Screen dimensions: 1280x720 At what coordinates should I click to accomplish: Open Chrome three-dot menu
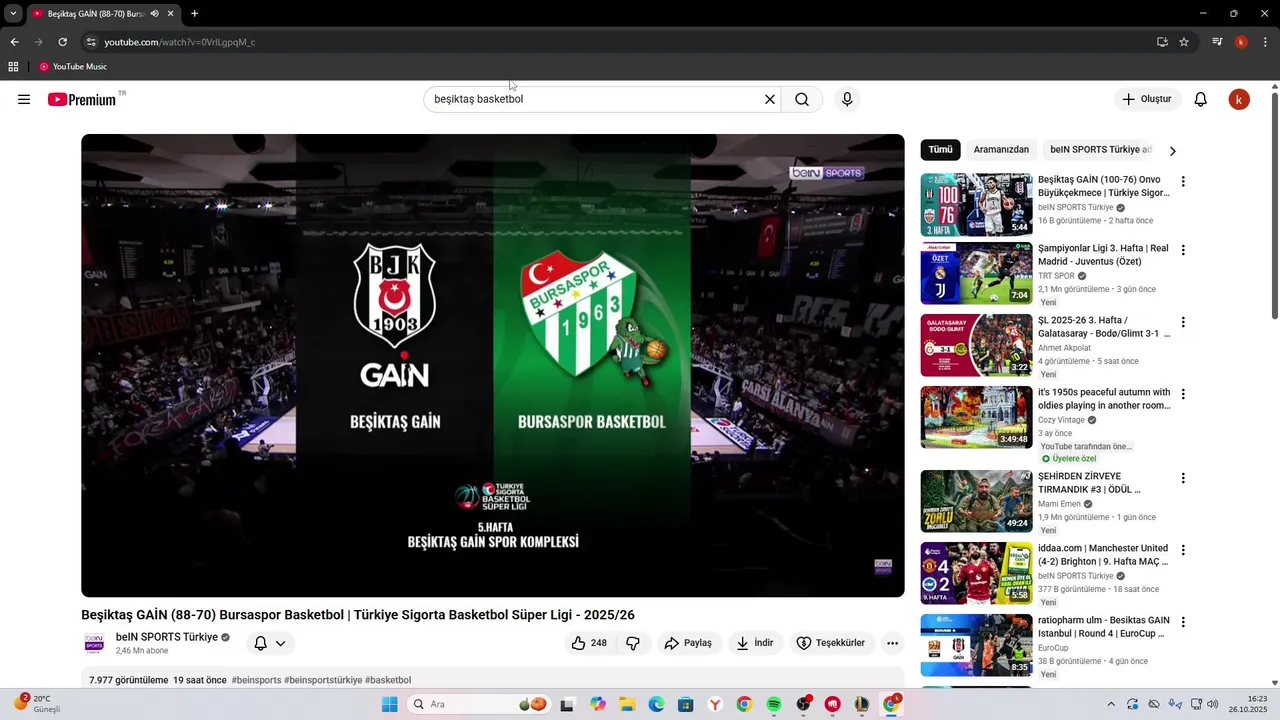pyautogui.click(x=1266, y=42)
